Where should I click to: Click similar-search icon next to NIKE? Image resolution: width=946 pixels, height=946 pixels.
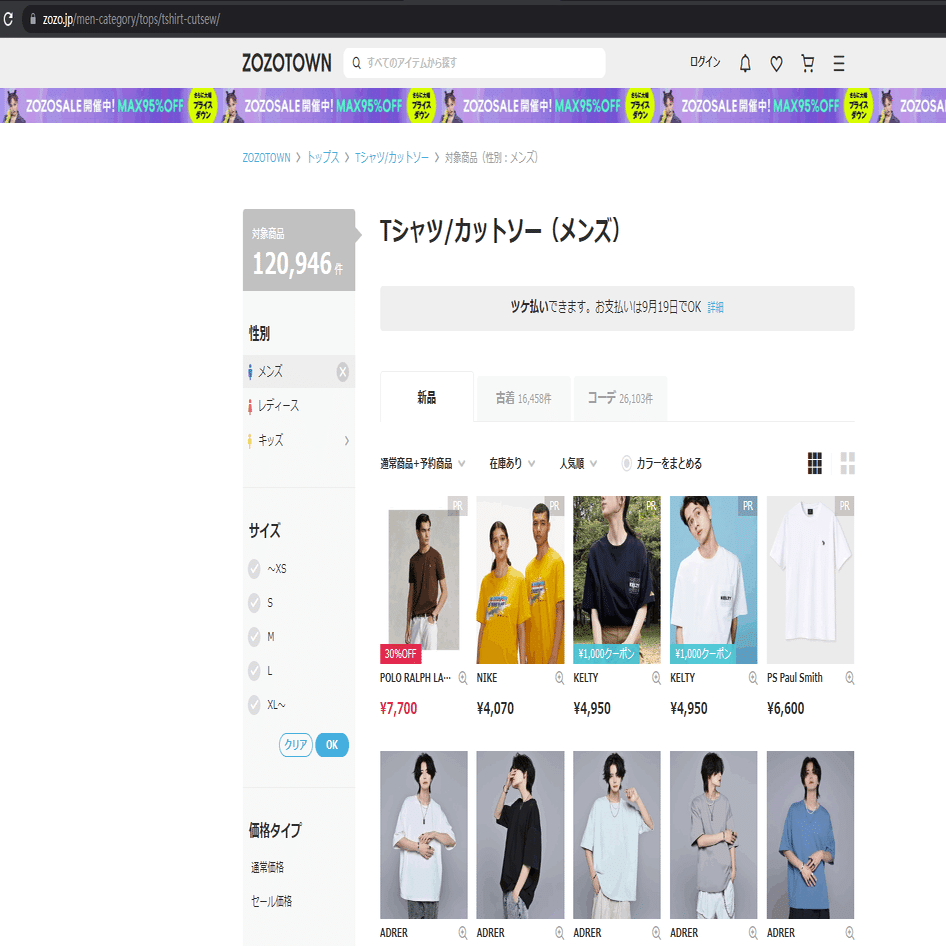click(559, 678)
